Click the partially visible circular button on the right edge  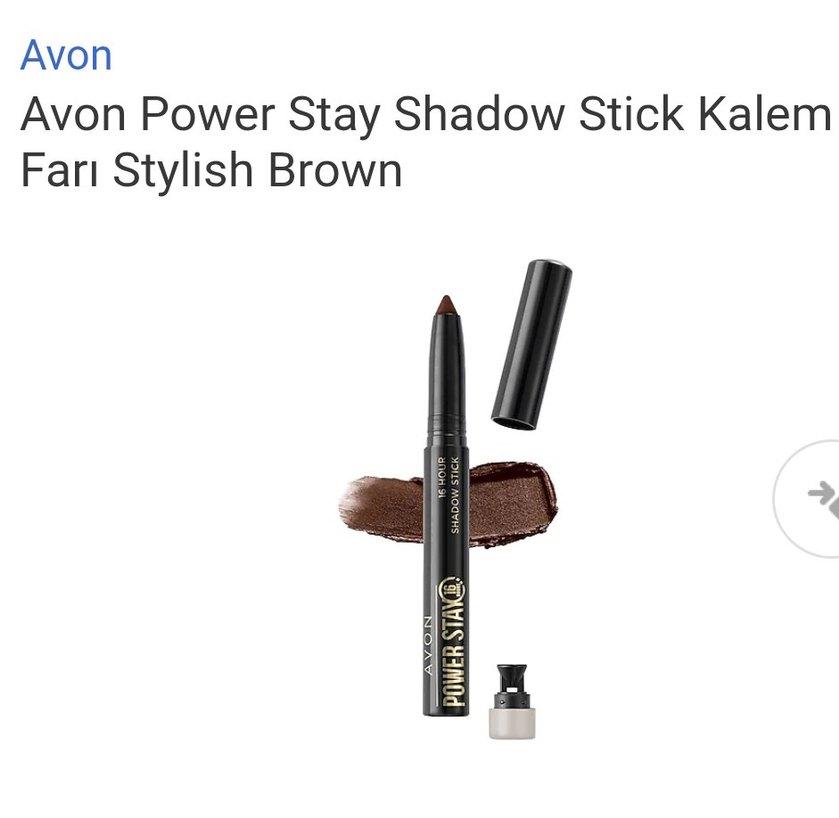tap(806, 499)
